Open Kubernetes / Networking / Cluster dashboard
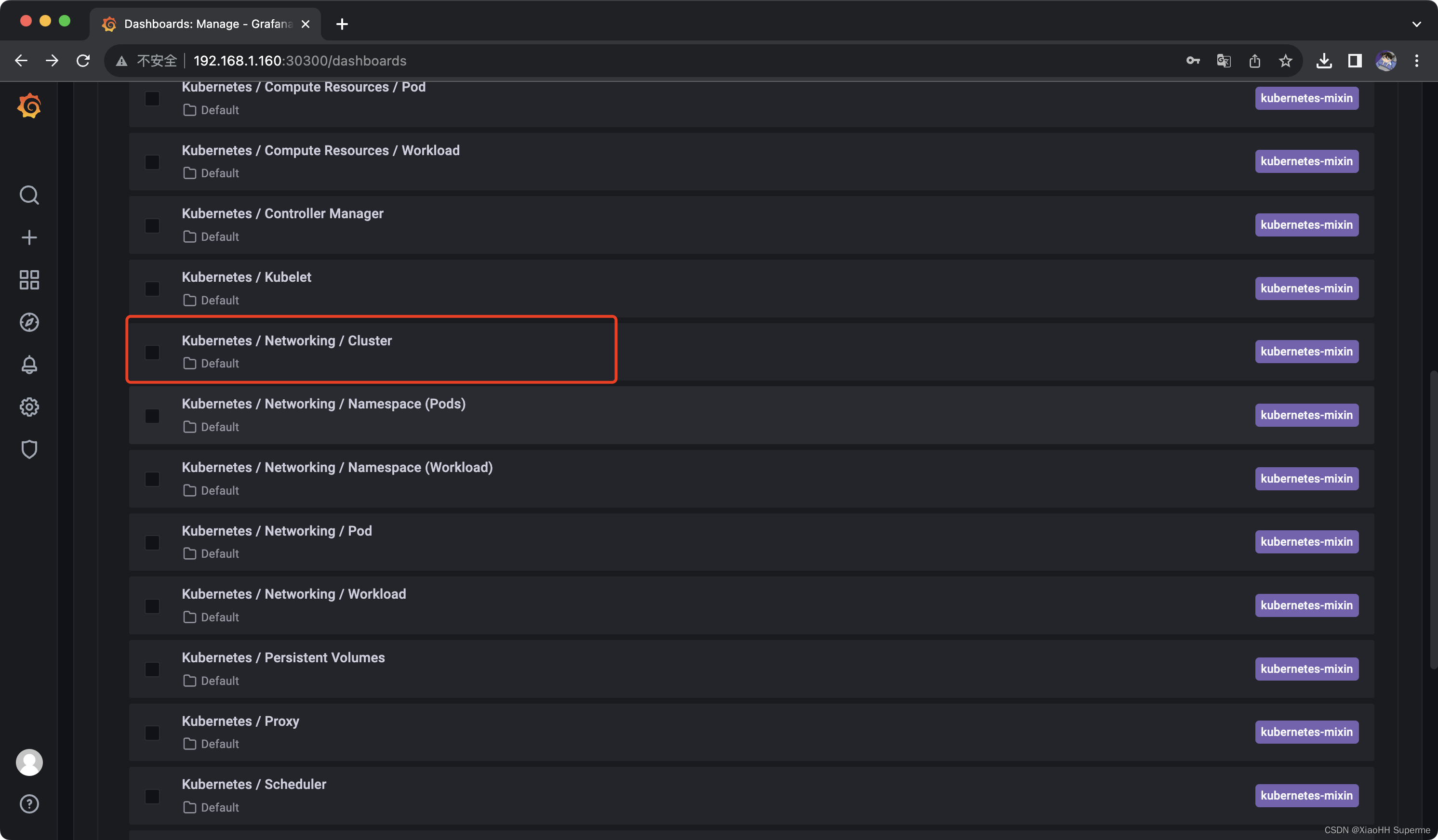Viewport: 1438px width, 840px height. 286,341
